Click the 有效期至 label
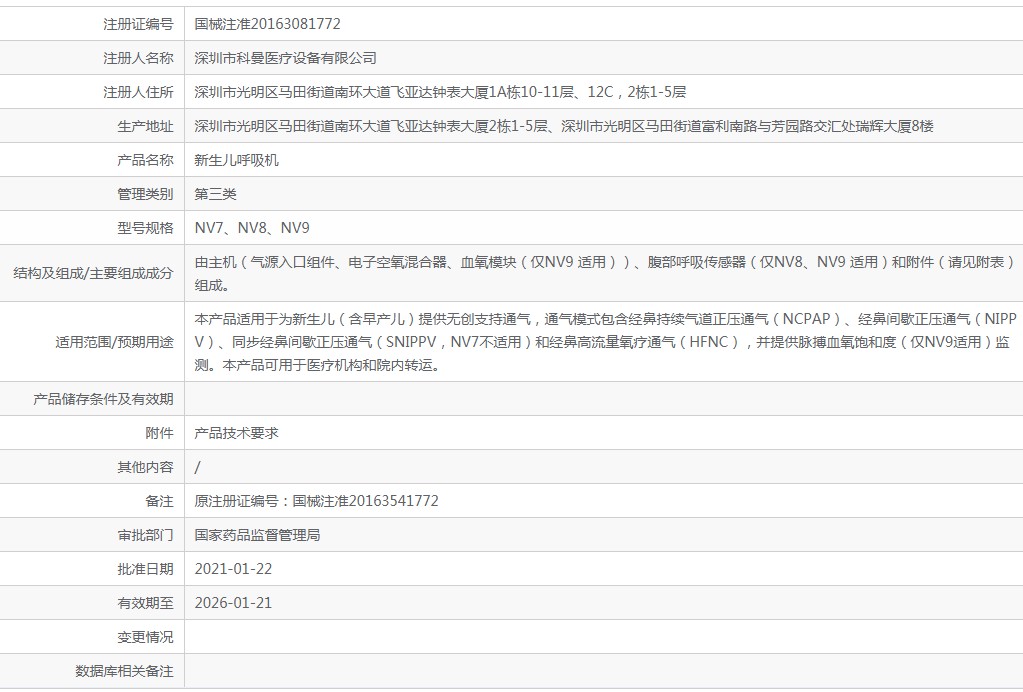This screenshot has width=1023, height=692. tap(145, 603)
